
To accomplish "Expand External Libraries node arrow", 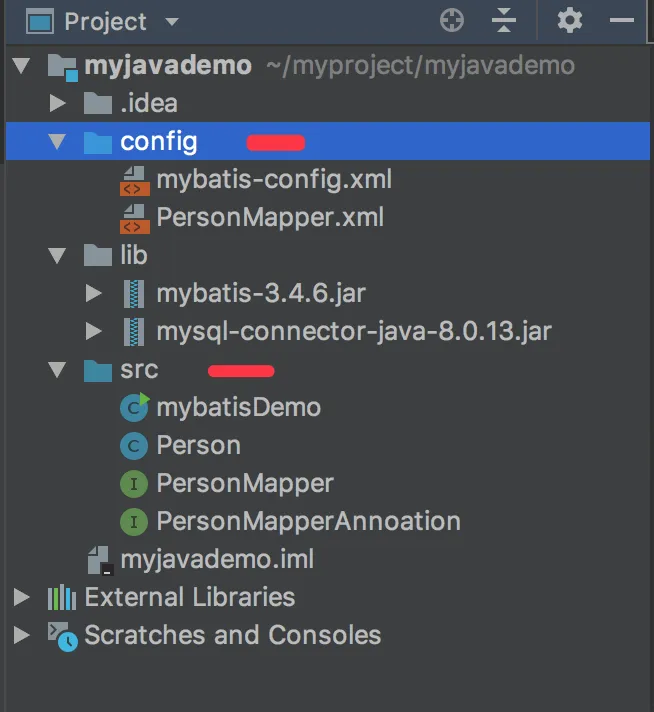I will 21,598.
